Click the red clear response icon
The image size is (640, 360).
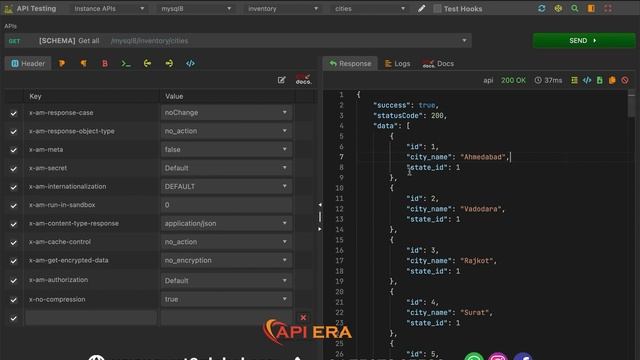[x=625, y=80]
